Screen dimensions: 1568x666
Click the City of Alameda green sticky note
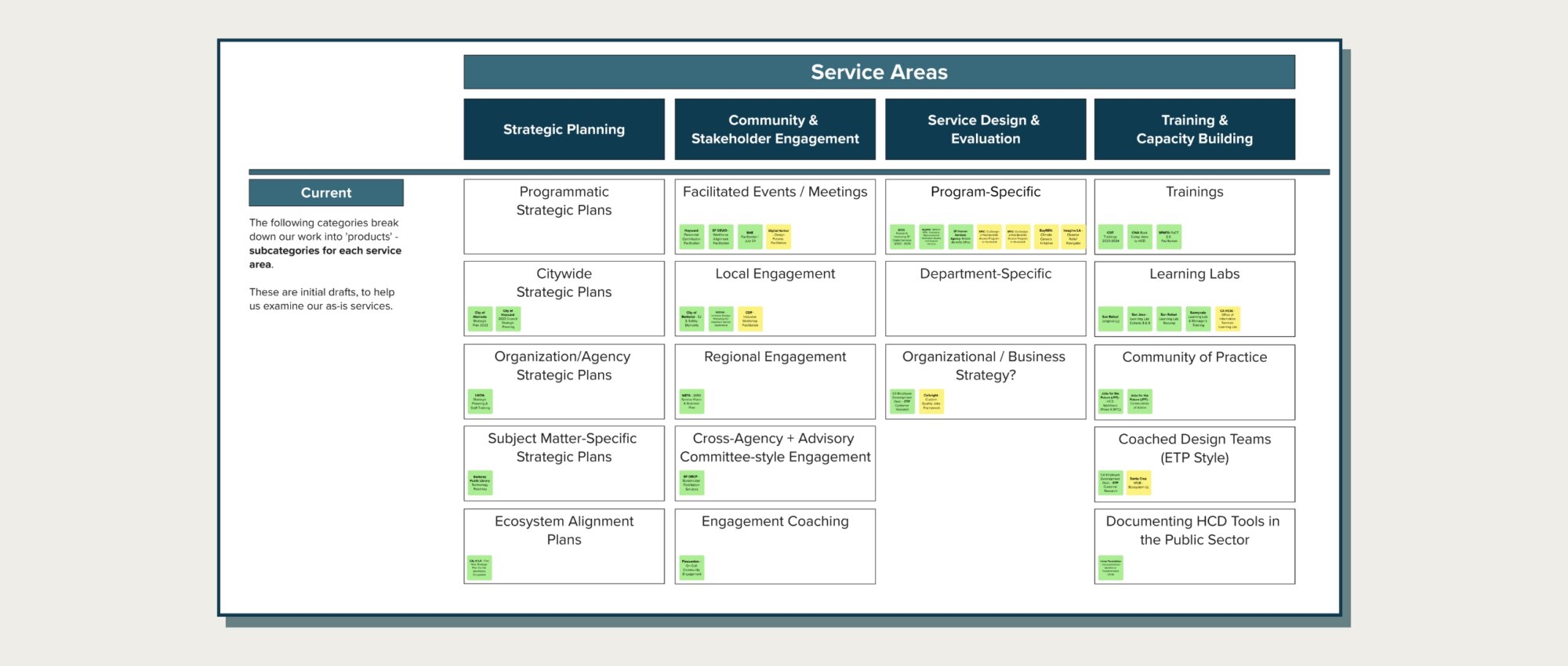point(480,319)
